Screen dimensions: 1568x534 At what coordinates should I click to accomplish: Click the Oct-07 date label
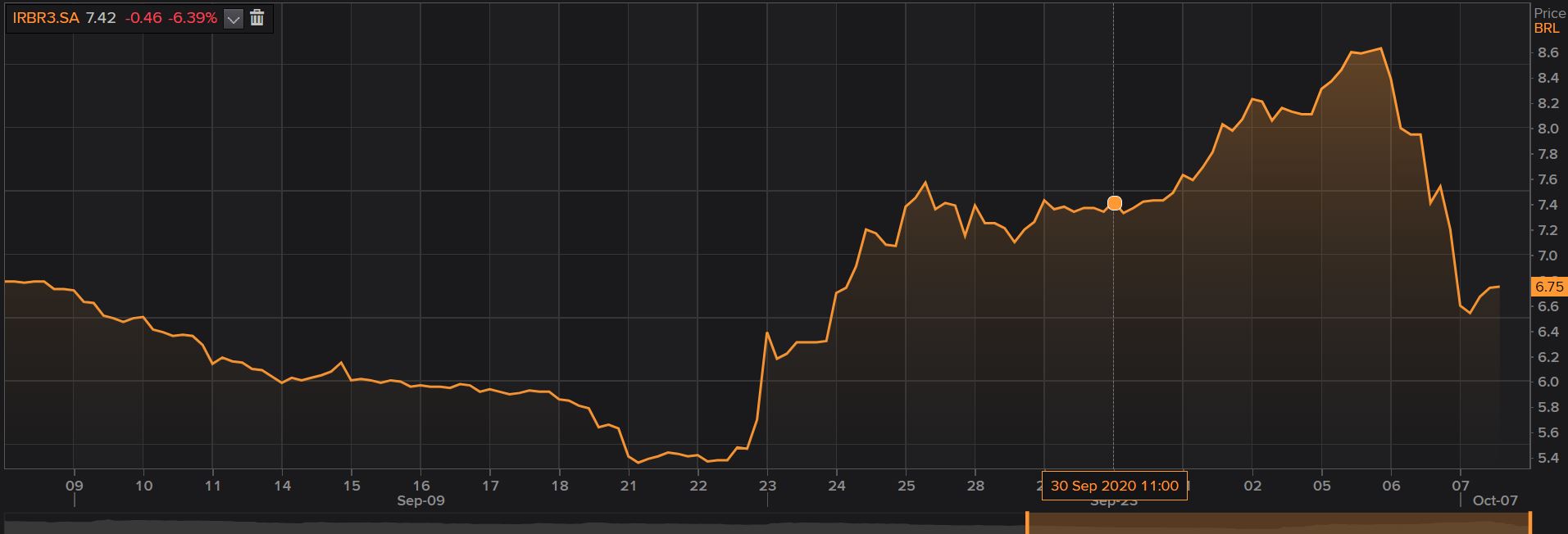coord(1494,500)
